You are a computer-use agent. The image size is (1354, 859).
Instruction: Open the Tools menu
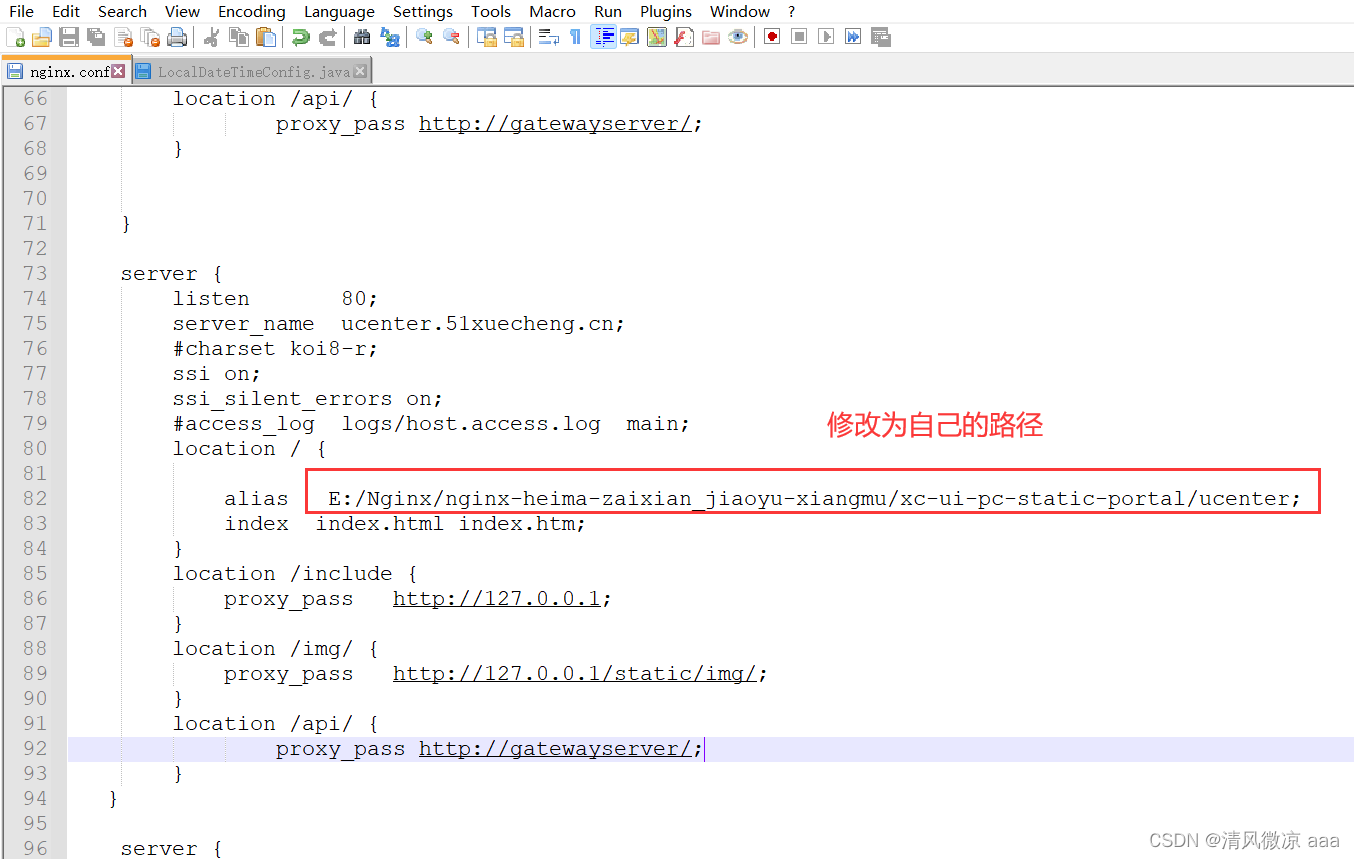point(491,12)
